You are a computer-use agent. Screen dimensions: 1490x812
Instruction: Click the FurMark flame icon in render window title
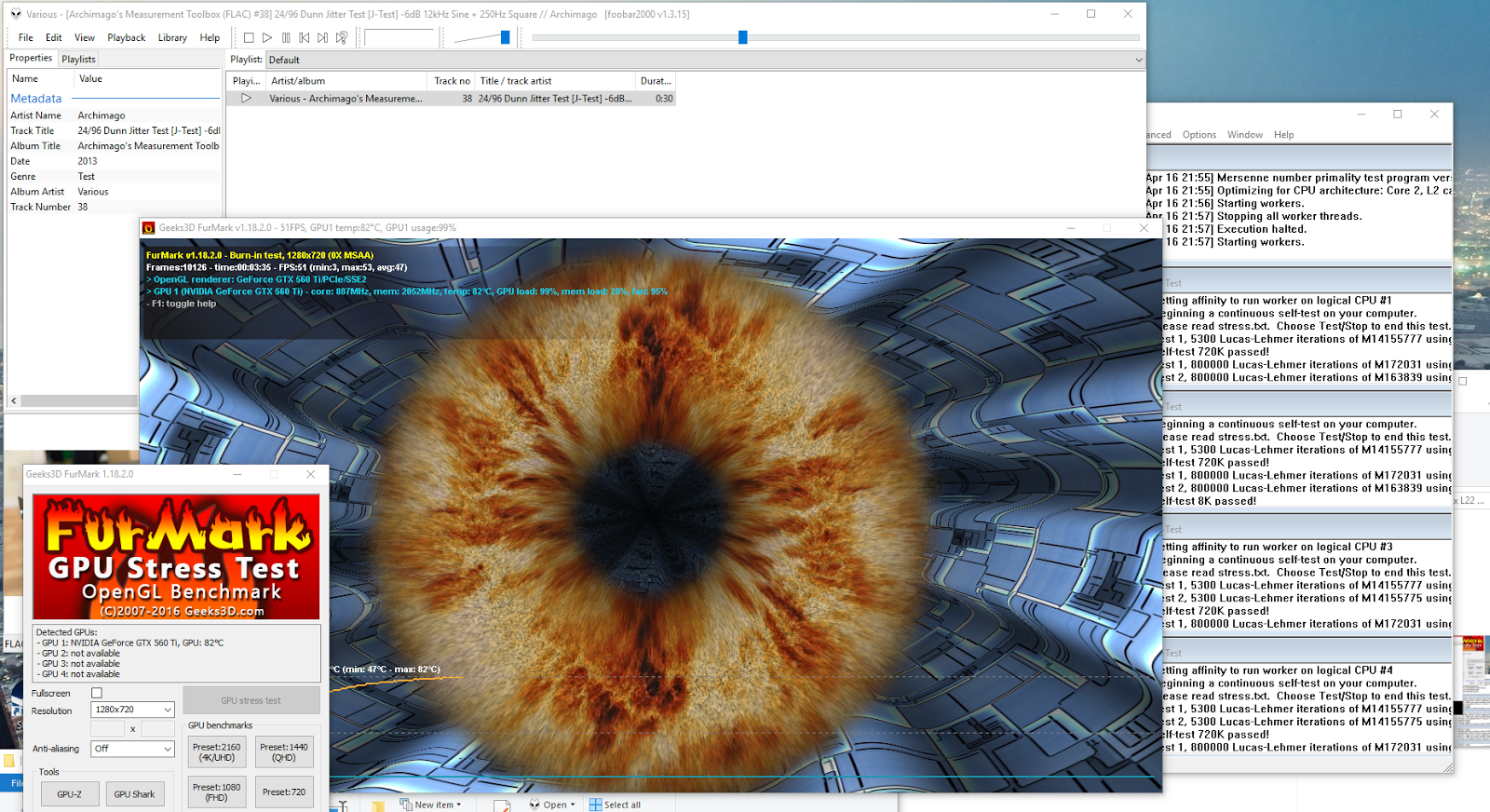148,228
